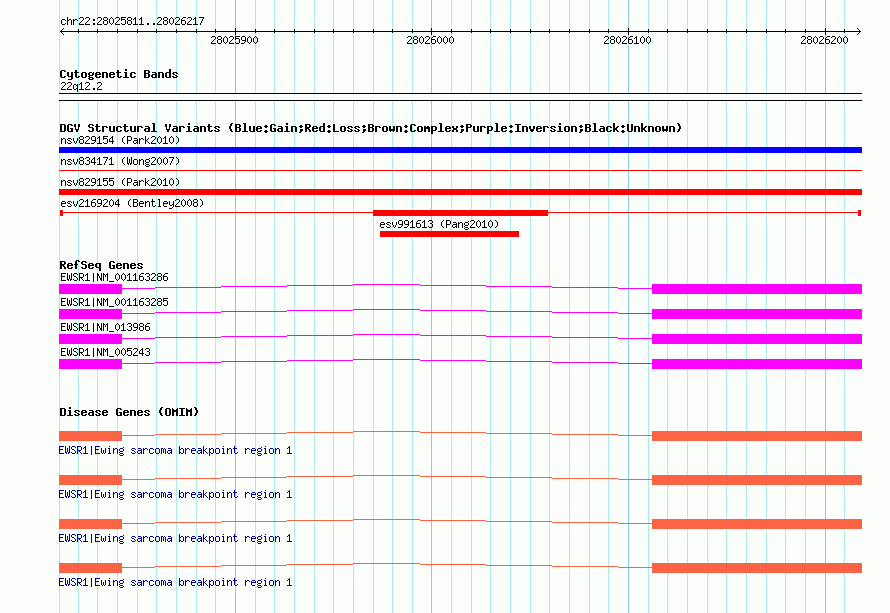Click the DGV Structural Variants track title
Viewport: 890px width, 613px height.
[370, 128]
